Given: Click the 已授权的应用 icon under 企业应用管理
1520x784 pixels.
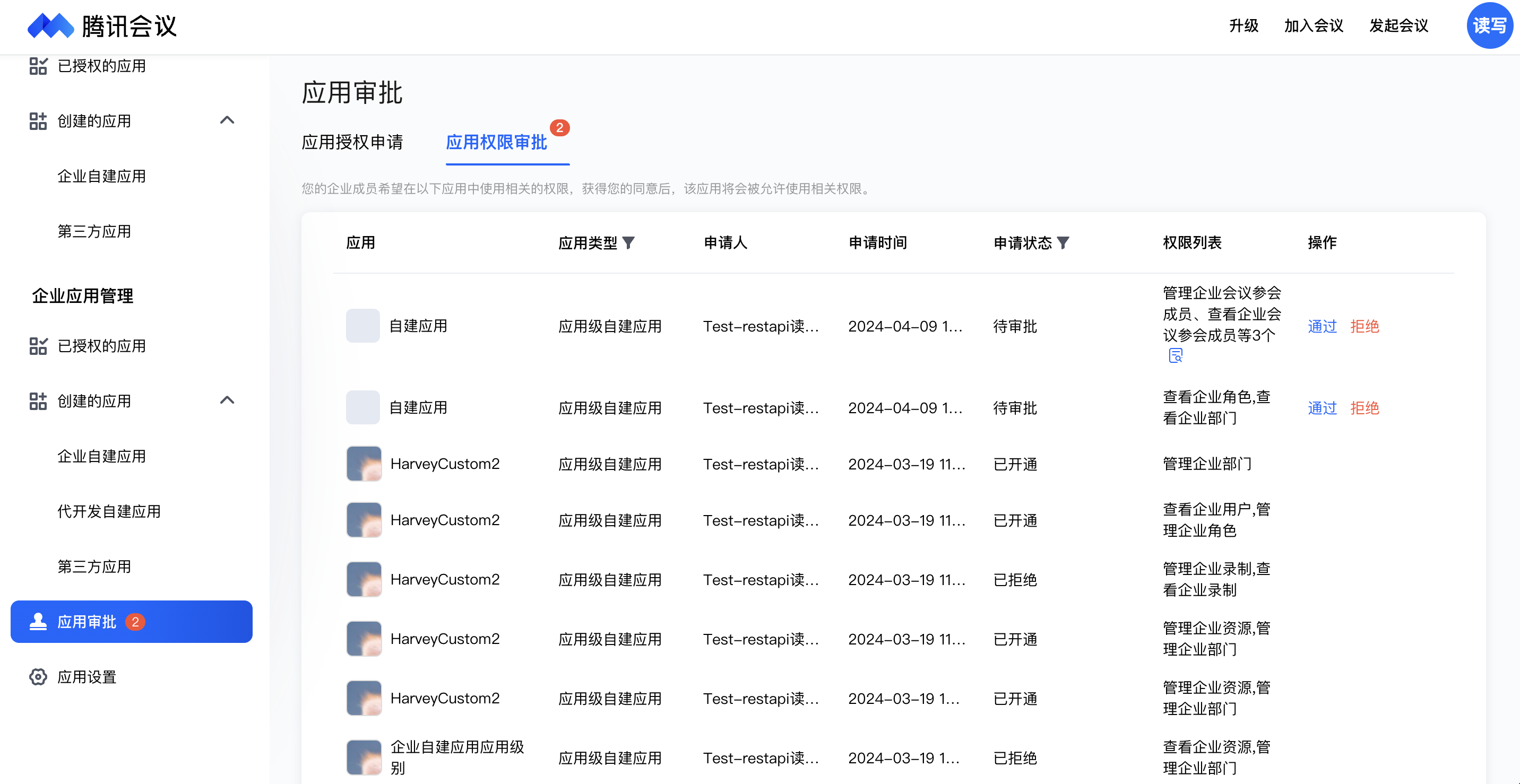Looking at the screenshot, I should pos(38,346).
